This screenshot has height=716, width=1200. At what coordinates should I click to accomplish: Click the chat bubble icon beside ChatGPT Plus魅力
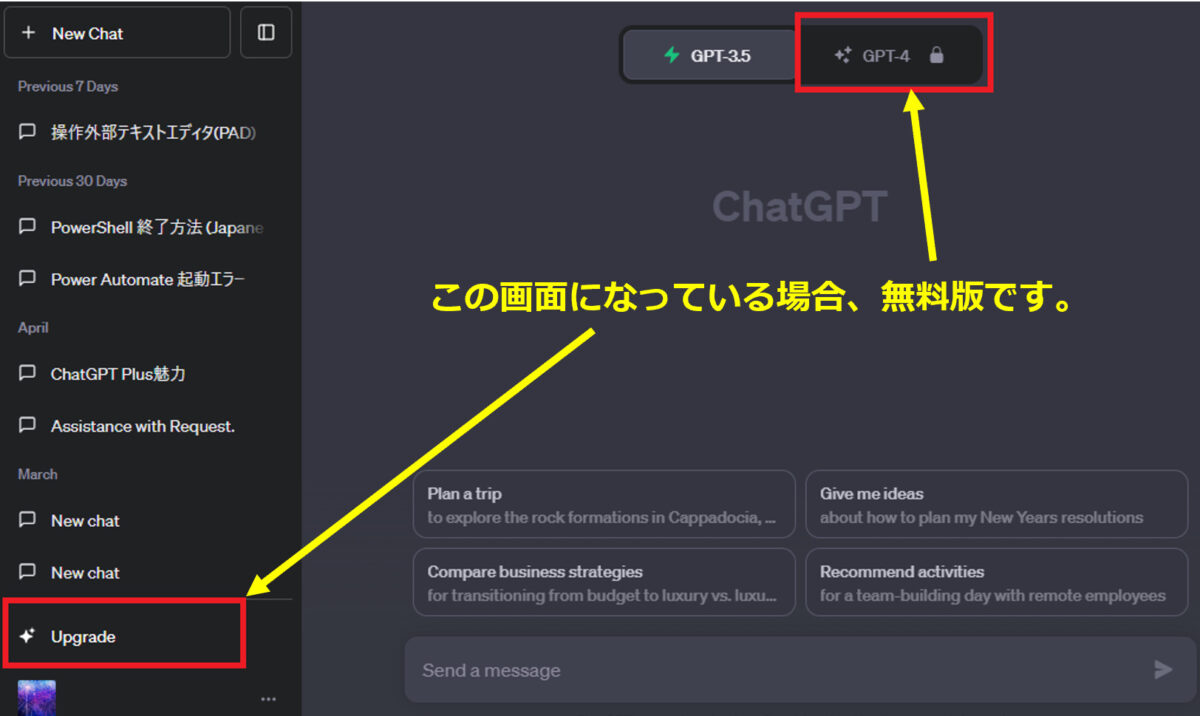[28, 373]
